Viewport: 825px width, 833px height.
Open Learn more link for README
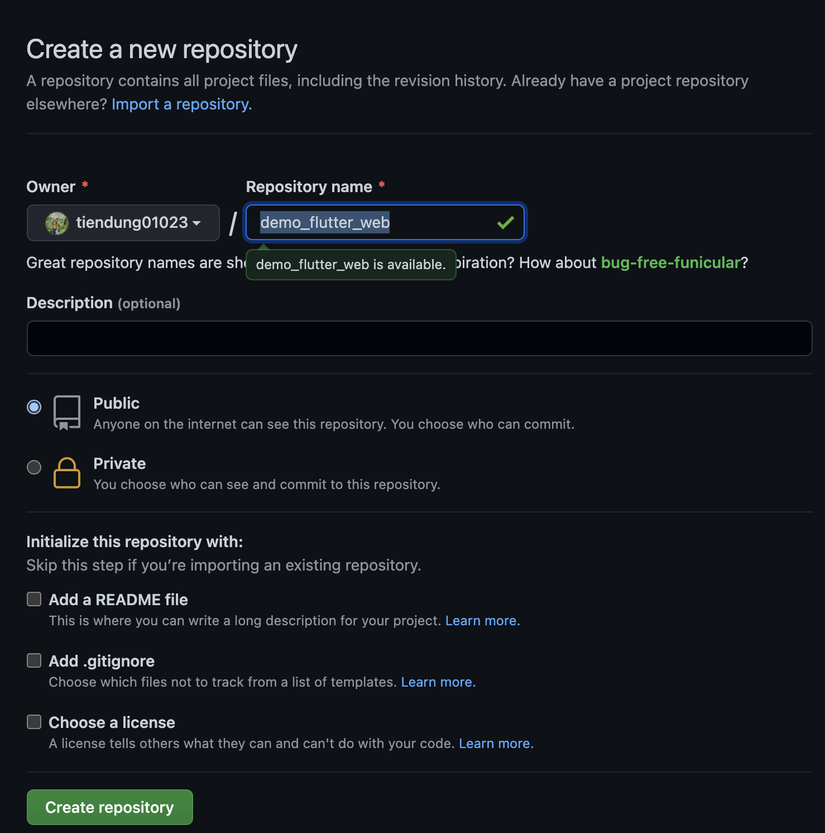(482, 621)
